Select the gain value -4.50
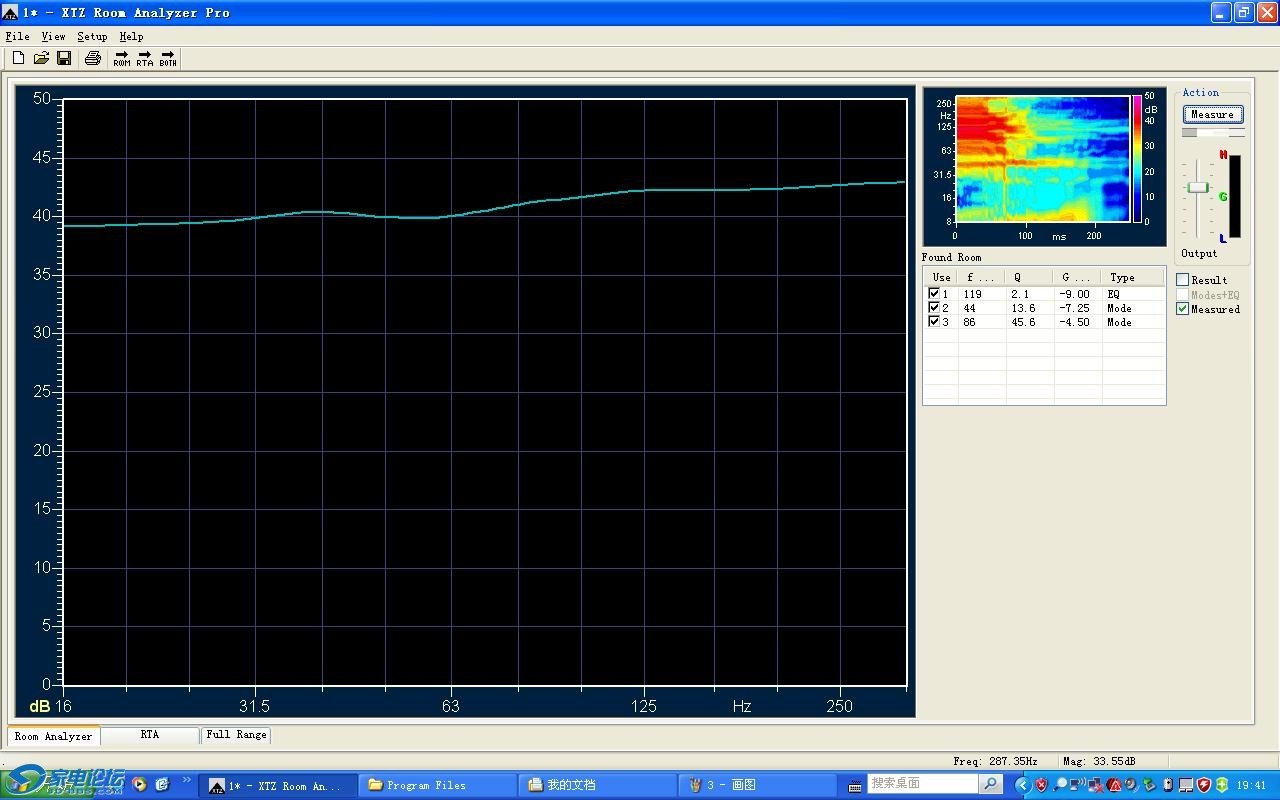The image size is (1280, 800). click(x=1075, y=322)
